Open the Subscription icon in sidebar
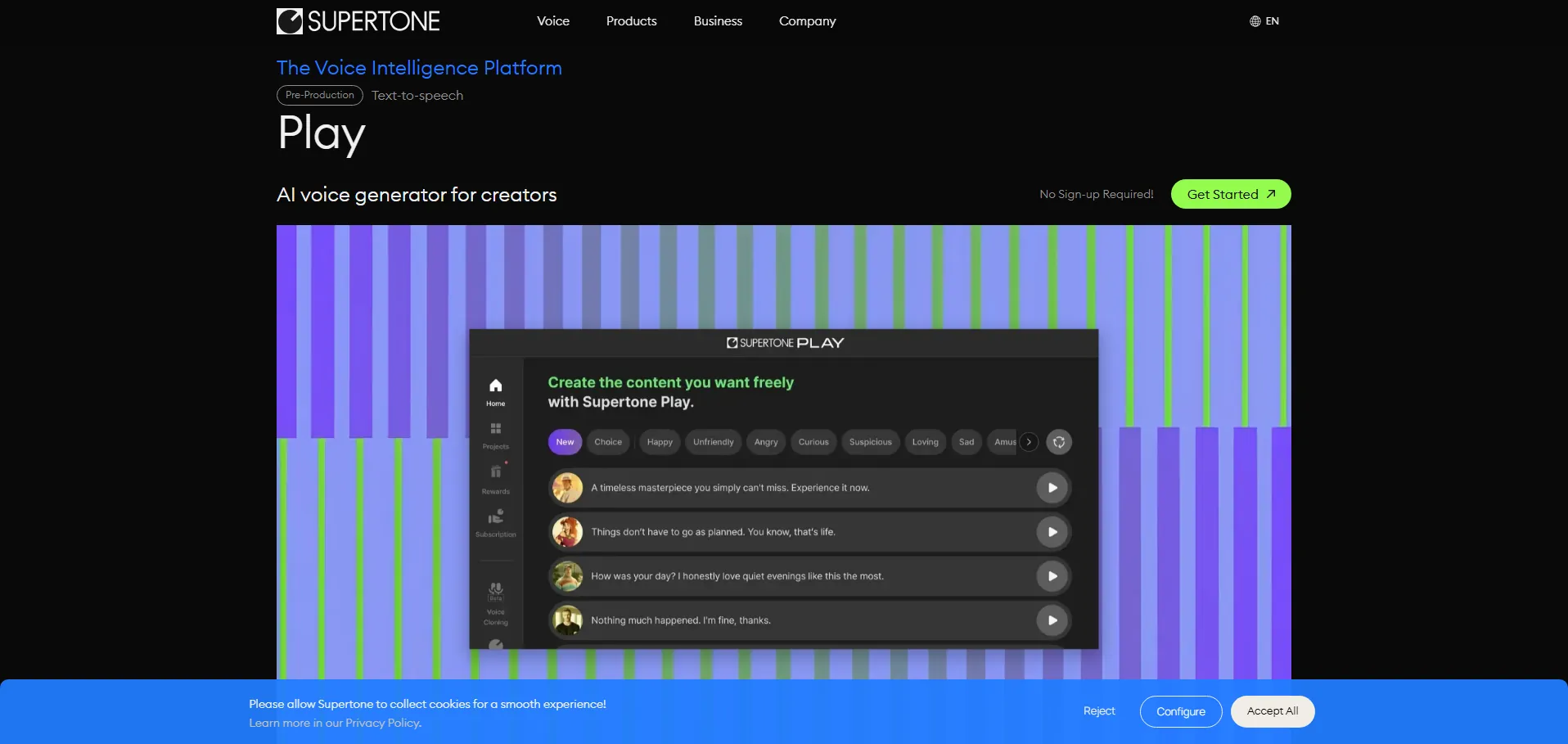Viewport: 1568px width, 744px height. pyautogui.click(x=495, y=517)
